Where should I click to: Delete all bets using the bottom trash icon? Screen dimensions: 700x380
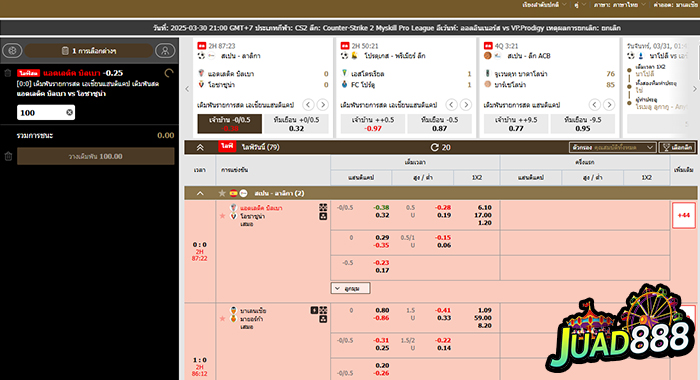(8, 156)
